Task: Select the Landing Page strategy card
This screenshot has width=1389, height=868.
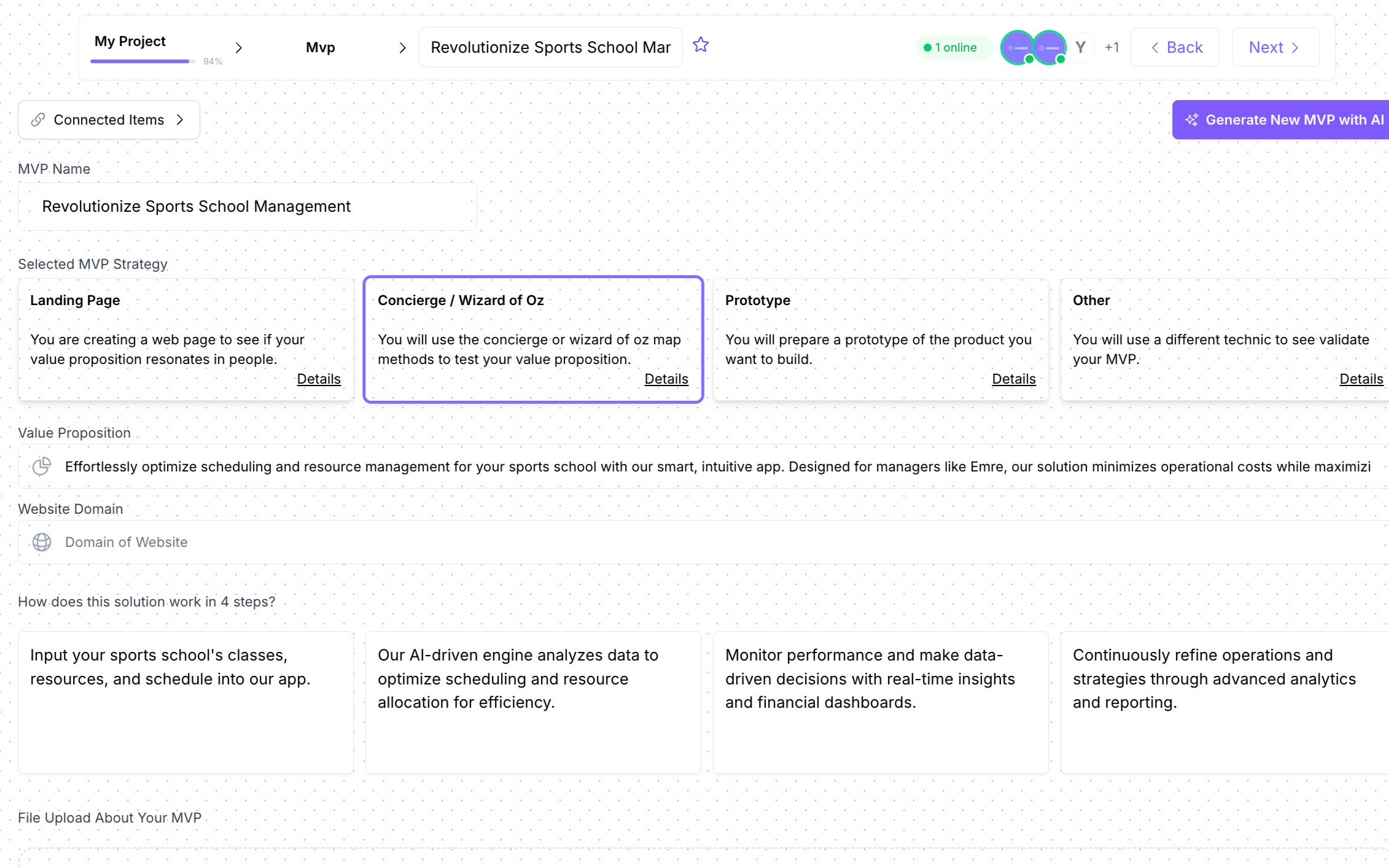Action: (185, 339)
